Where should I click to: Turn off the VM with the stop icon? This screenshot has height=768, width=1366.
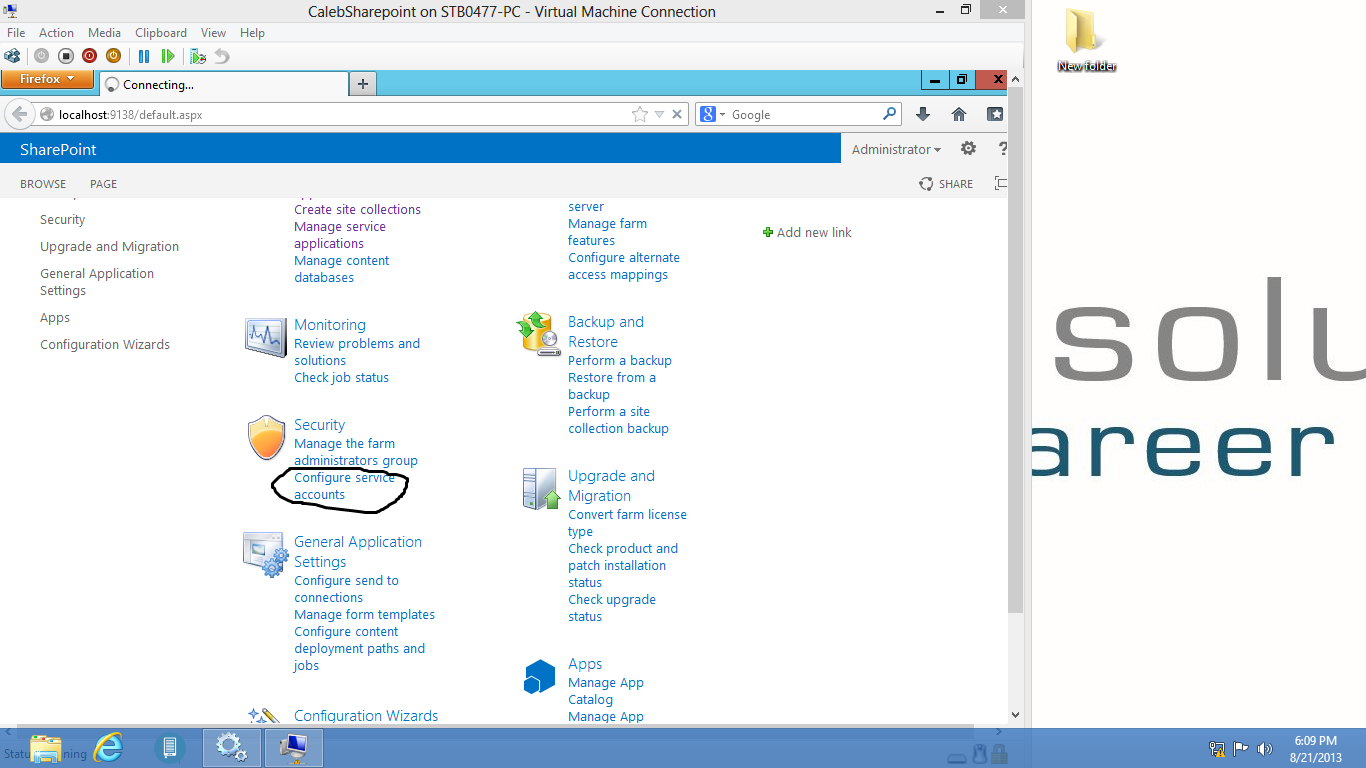click(x=65, y=56)
